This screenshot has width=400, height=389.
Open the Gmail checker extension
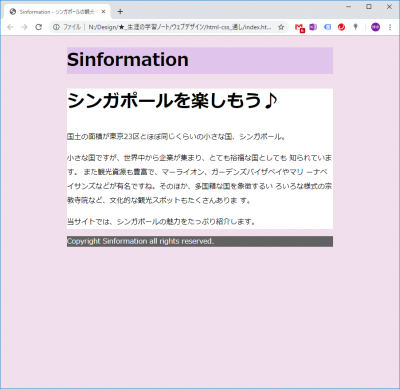pyautogui.click(x=300, y=28)
